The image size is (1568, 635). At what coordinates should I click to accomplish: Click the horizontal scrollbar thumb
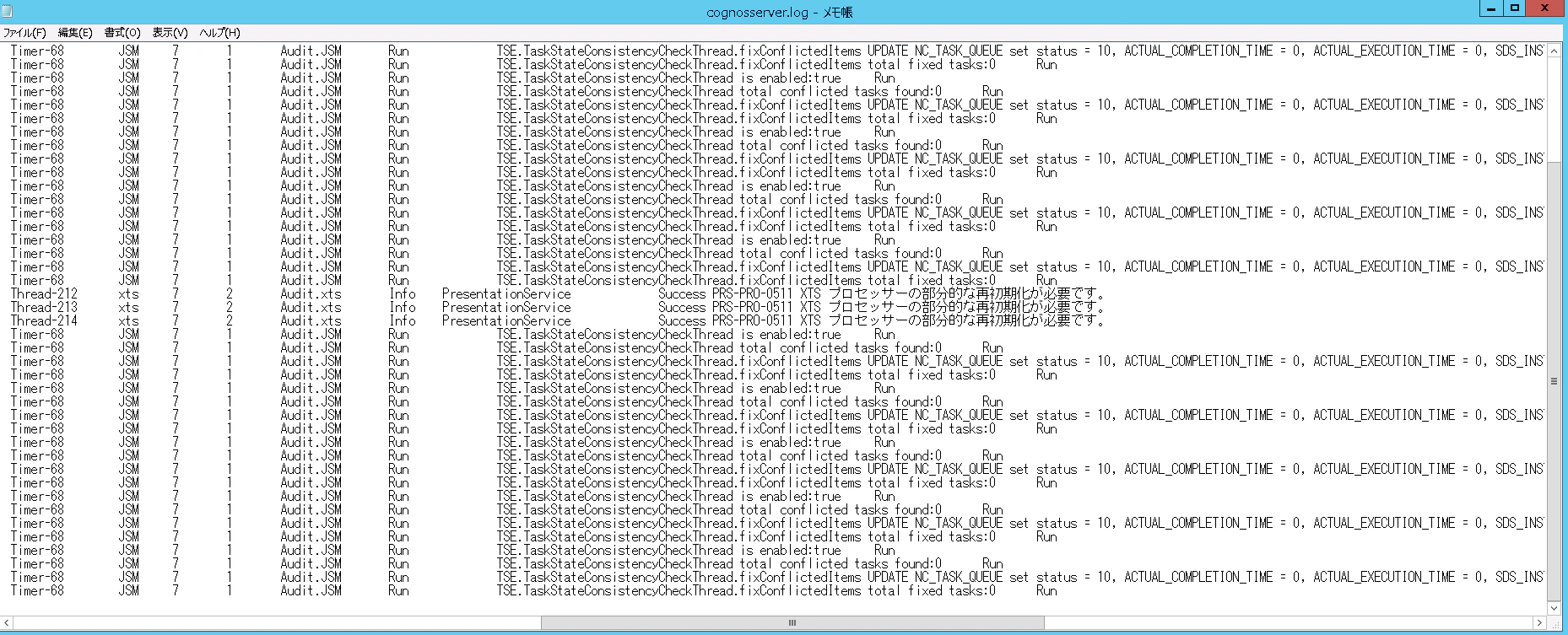click(792, 622)
